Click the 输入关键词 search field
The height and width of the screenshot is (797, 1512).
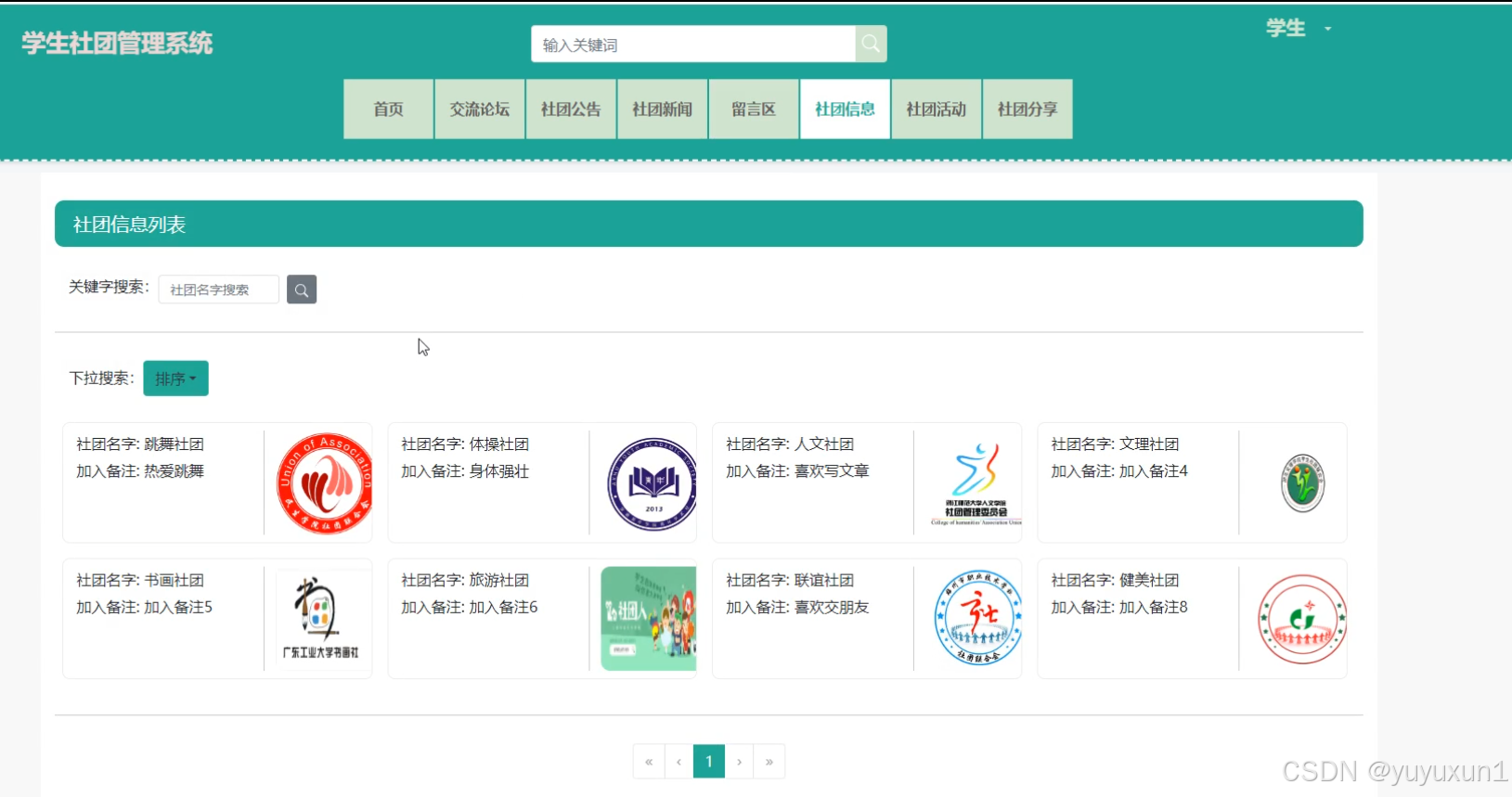(693, 45)
